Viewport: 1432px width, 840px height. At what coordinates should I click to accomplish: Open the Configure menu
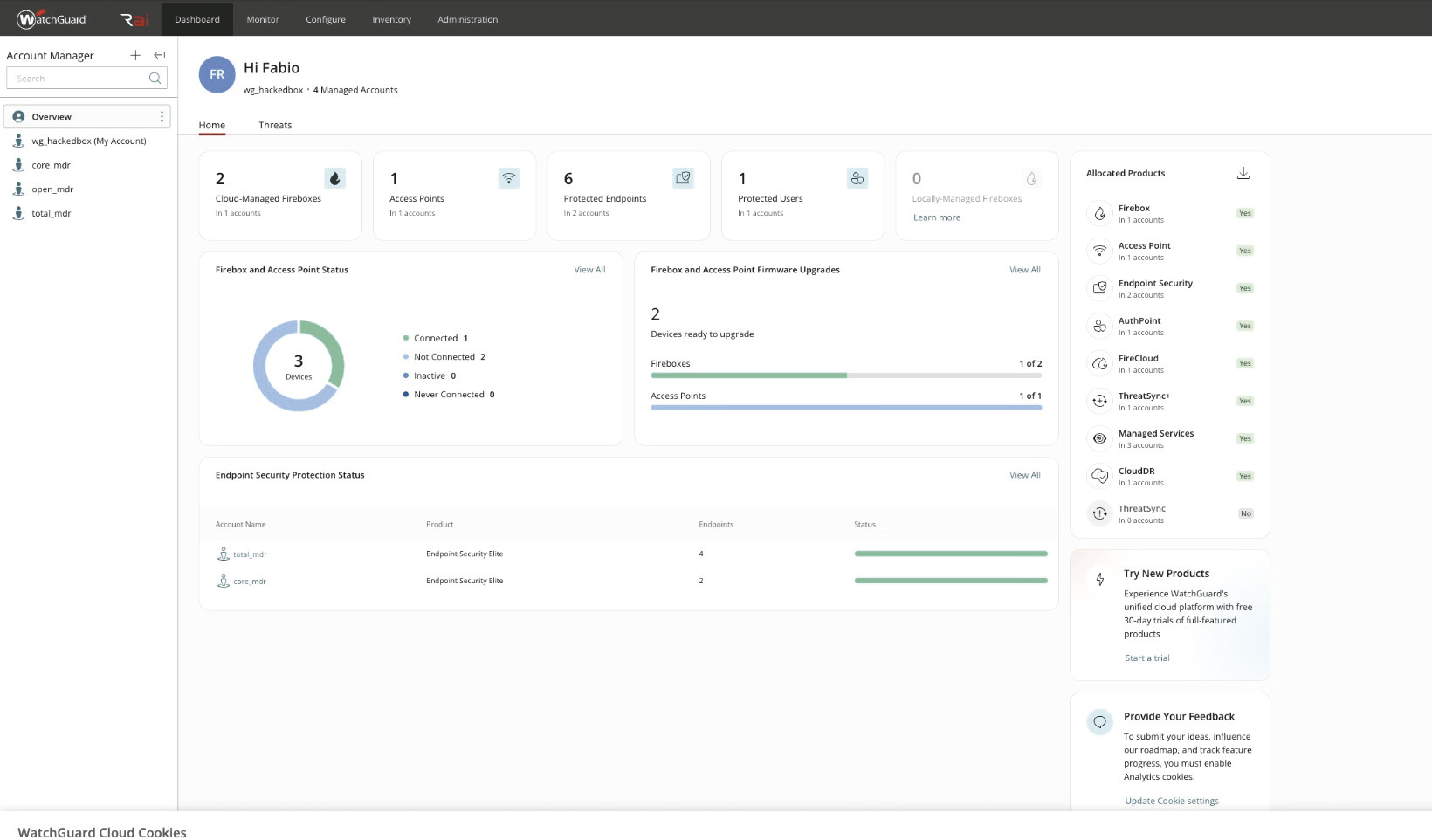tap(326, 19)
